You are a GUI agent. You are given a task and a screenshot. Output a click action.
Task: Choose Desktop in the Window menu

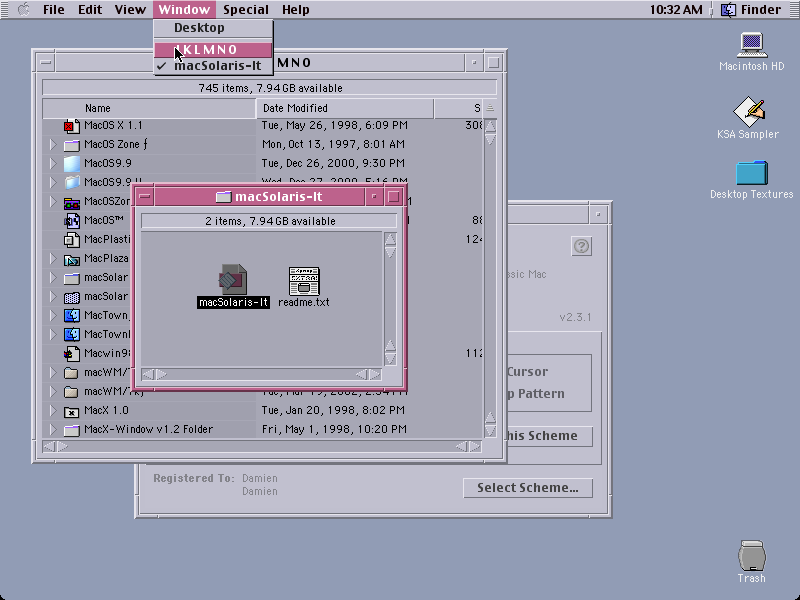point(213,28)
